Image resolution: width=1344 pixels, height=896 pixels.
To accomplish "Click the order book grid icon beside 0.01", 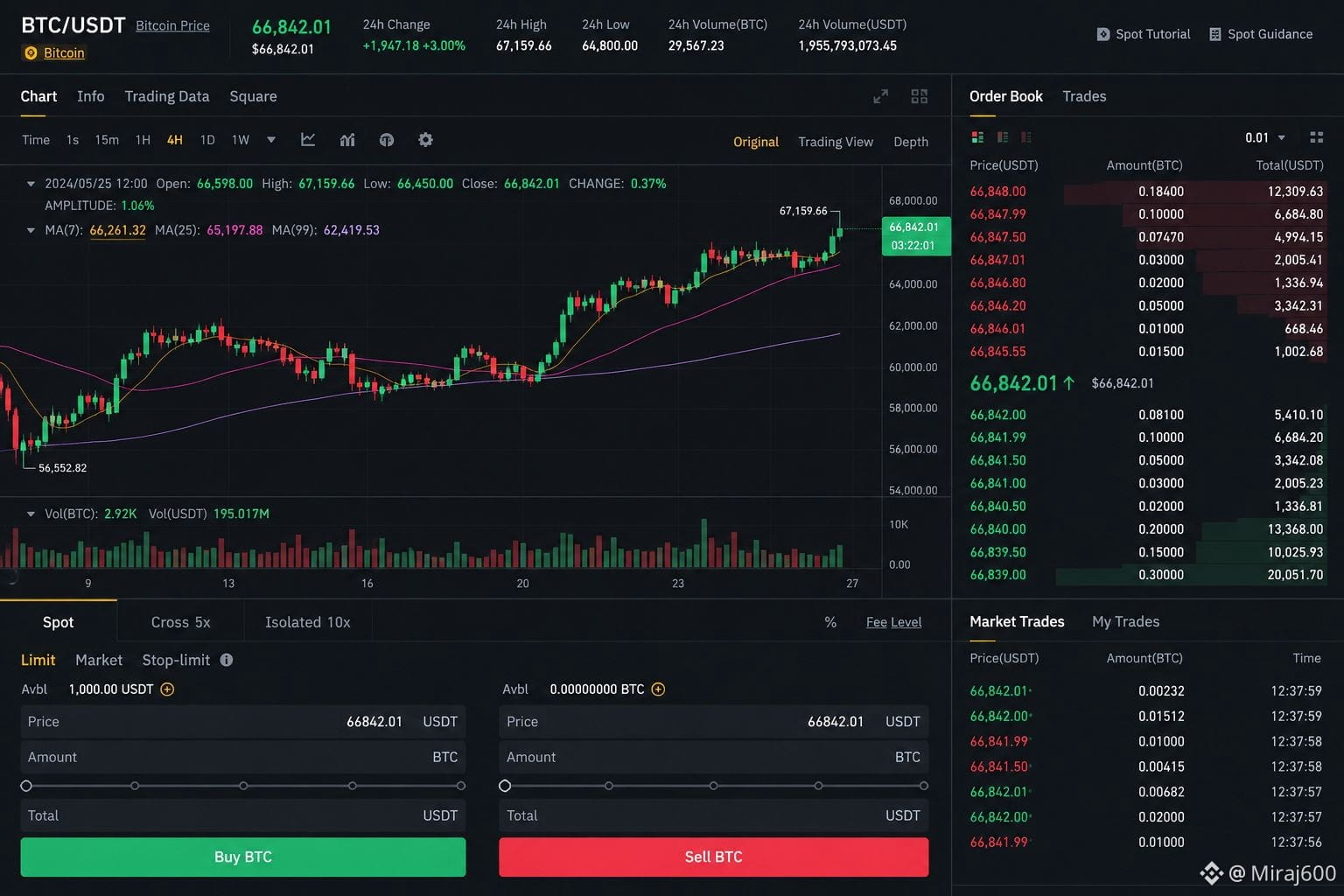I will 1316,137.
